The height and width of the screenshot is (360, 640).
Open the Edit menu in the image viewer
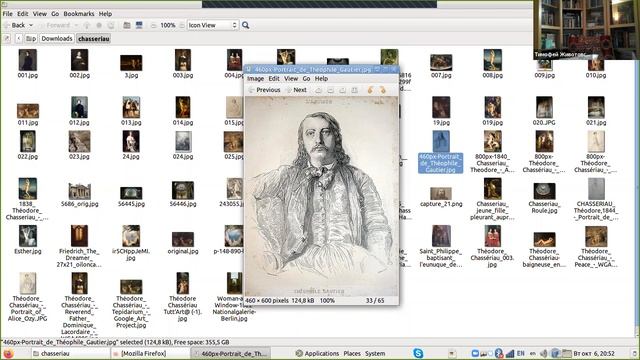pyautogui.click(x=274, y=78)
